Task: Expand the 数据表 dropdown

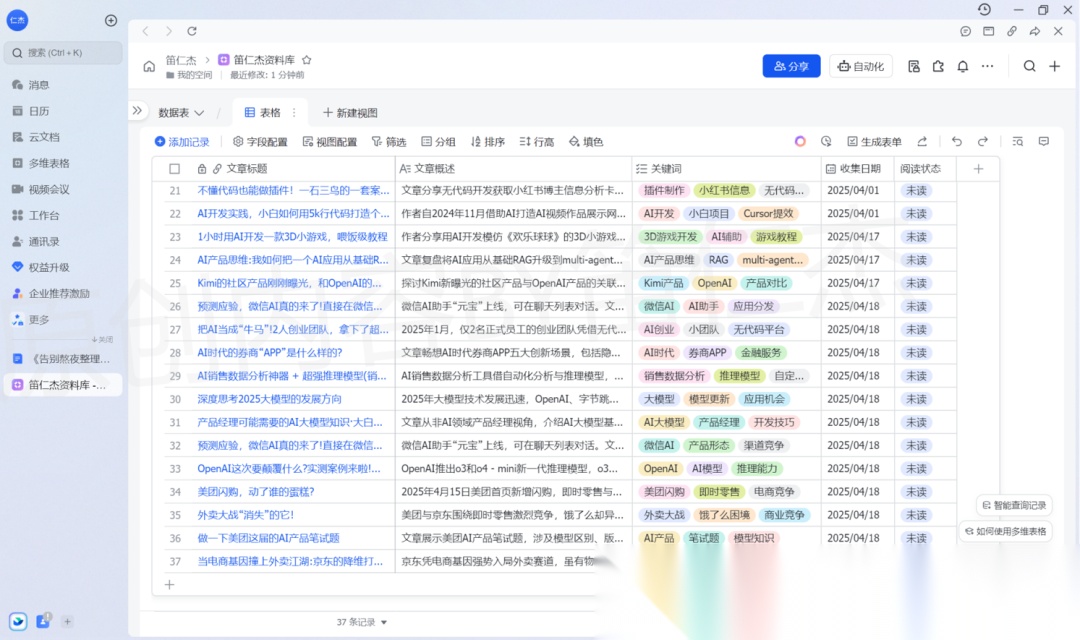Action: pyautogui.click(x=181, y=112)
